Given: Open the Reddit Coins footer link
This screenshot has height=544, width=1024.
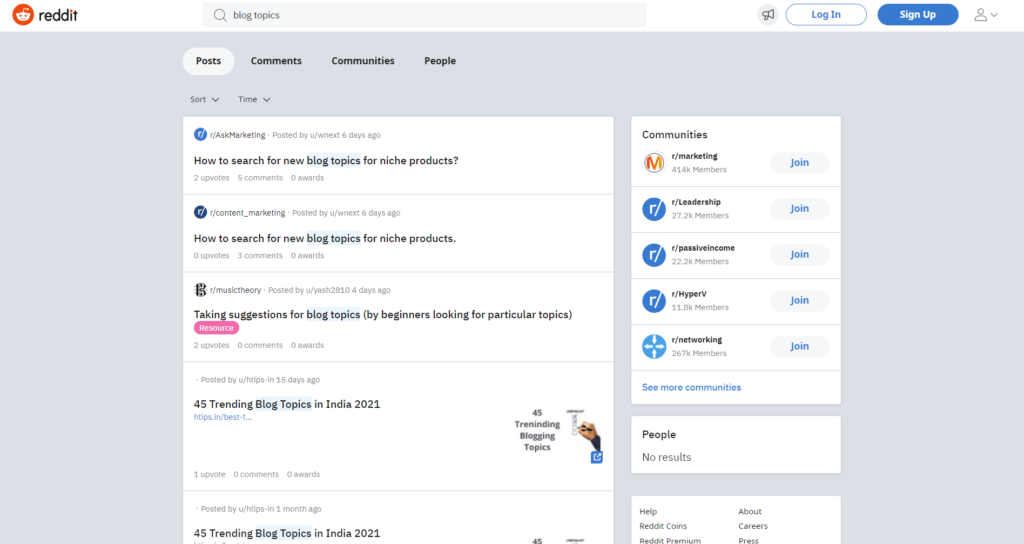Looking at the screenshot, I should 663,526.
